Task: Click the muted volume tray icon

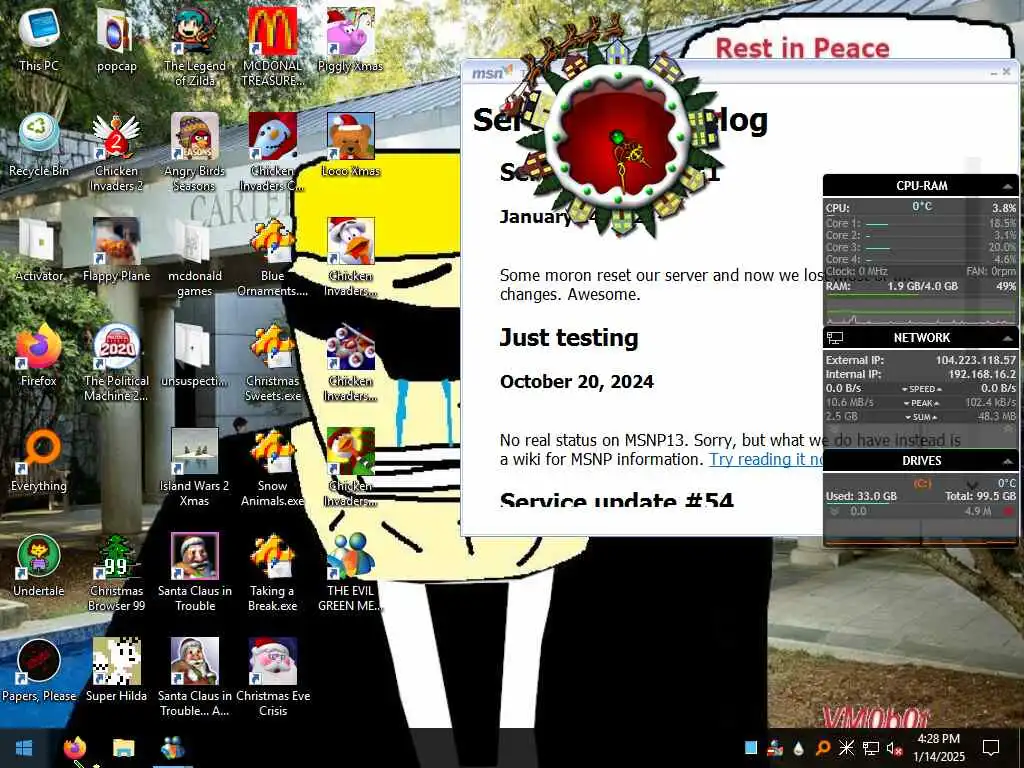Action: pos(895,748)
